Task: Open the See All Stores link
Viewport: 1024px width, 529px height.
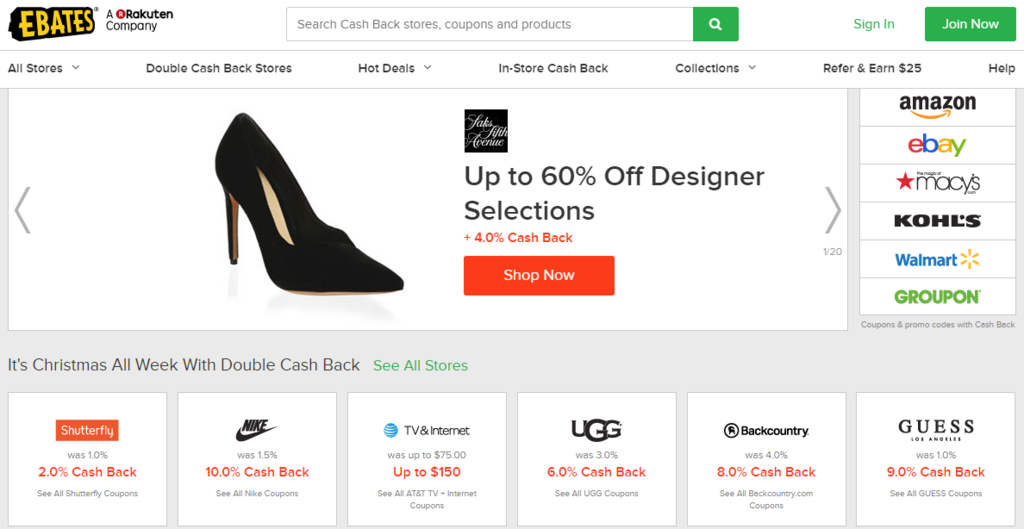Action: coord(421,366)
